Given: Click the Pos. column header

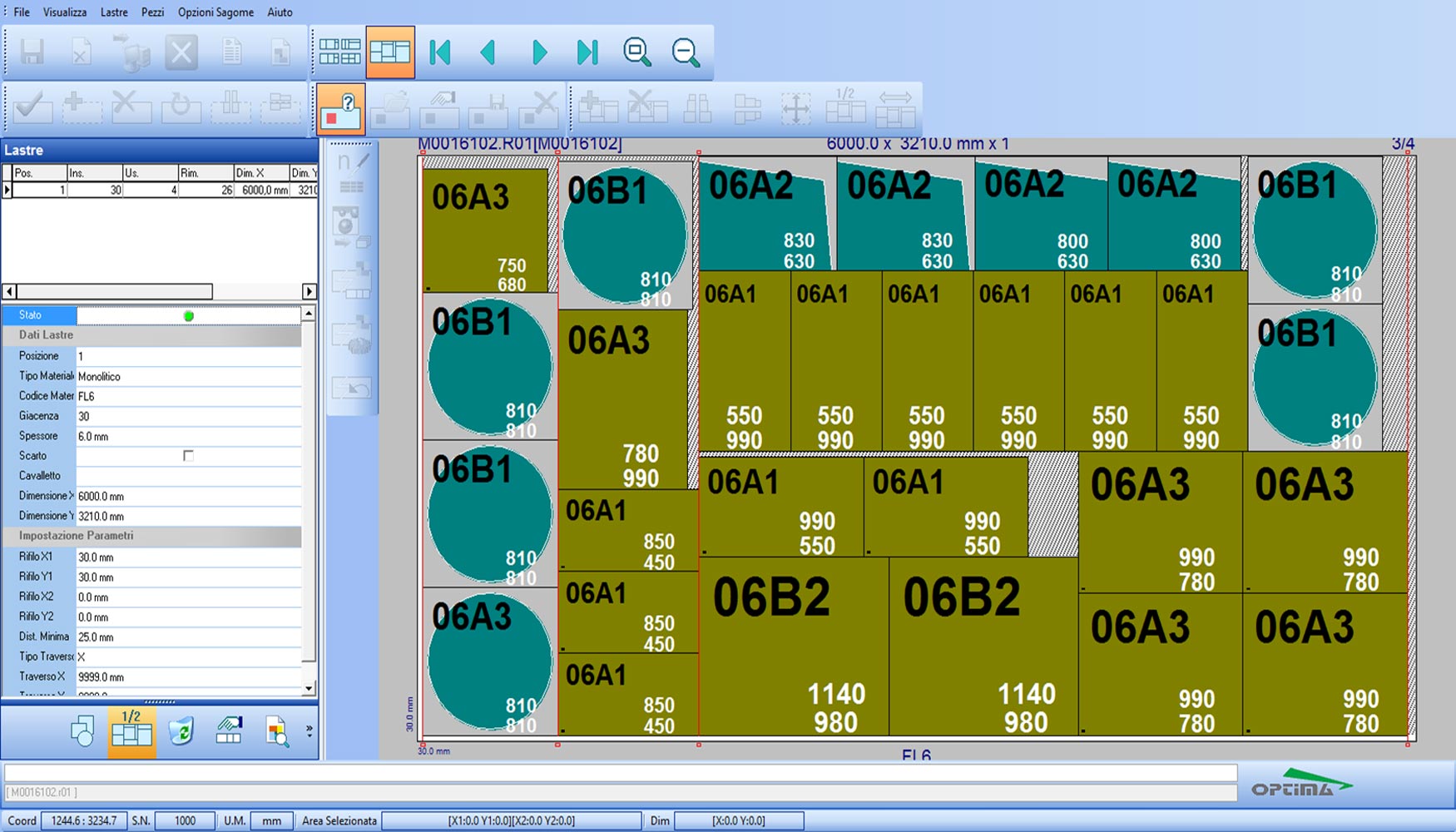Looking at the screenshot, I should tap(40, 173).
